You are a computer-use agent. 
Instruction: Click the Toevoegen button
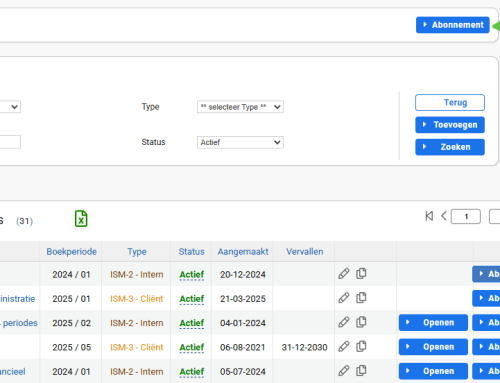450,125
